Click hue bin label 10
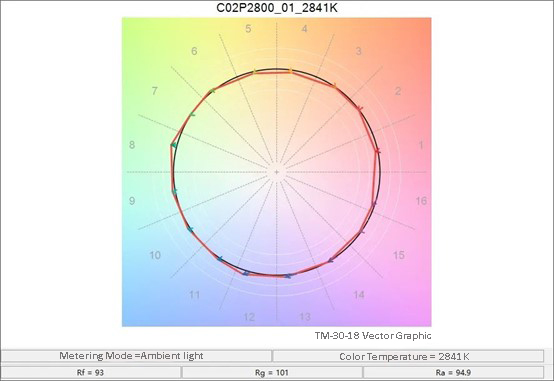The height and width of the screenshot is (381, 554). pos(155,255)
